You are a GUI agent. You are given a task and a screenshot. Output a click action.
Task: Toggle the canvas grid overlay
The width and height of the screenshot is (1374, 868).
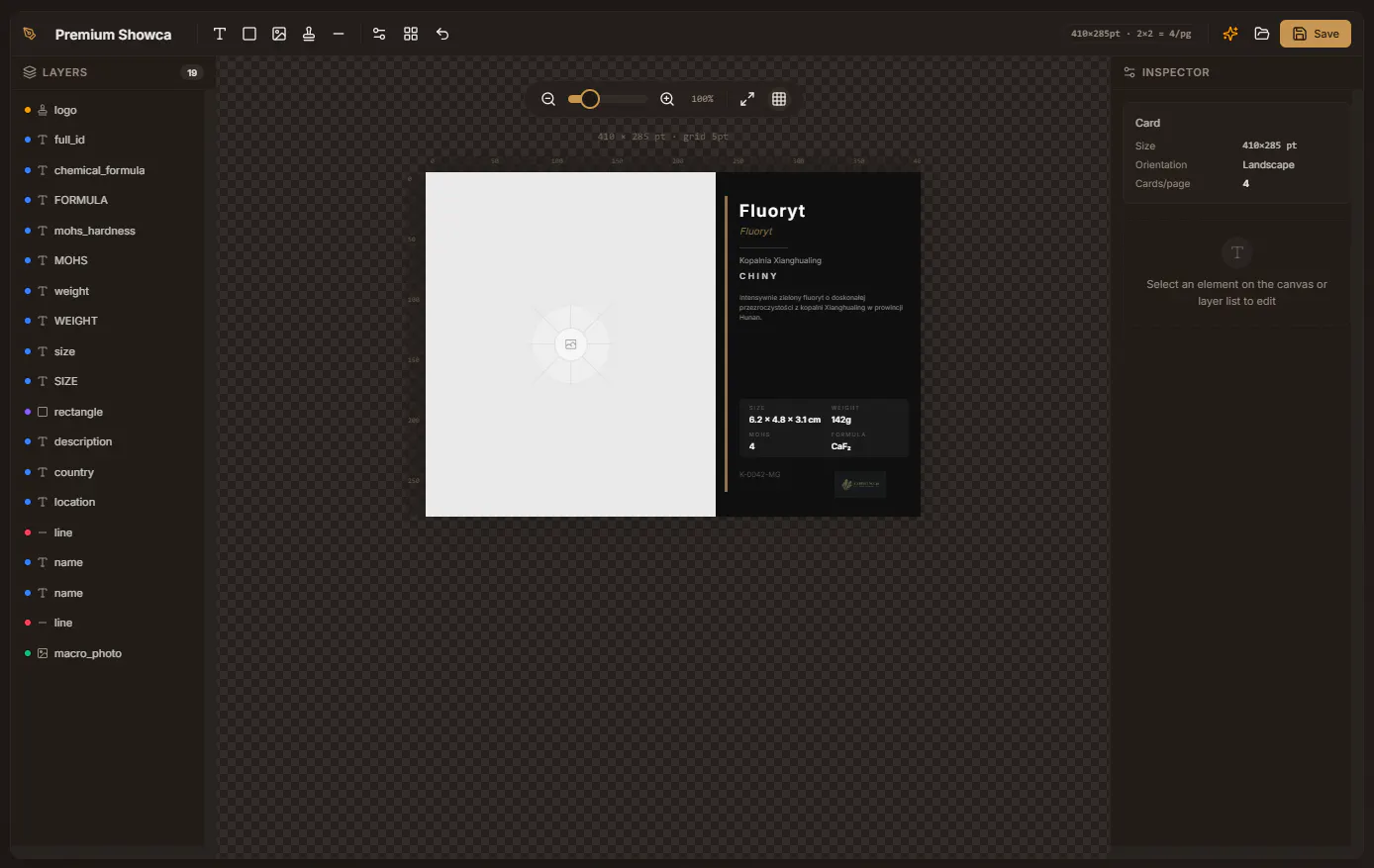(x=779, y=99)
